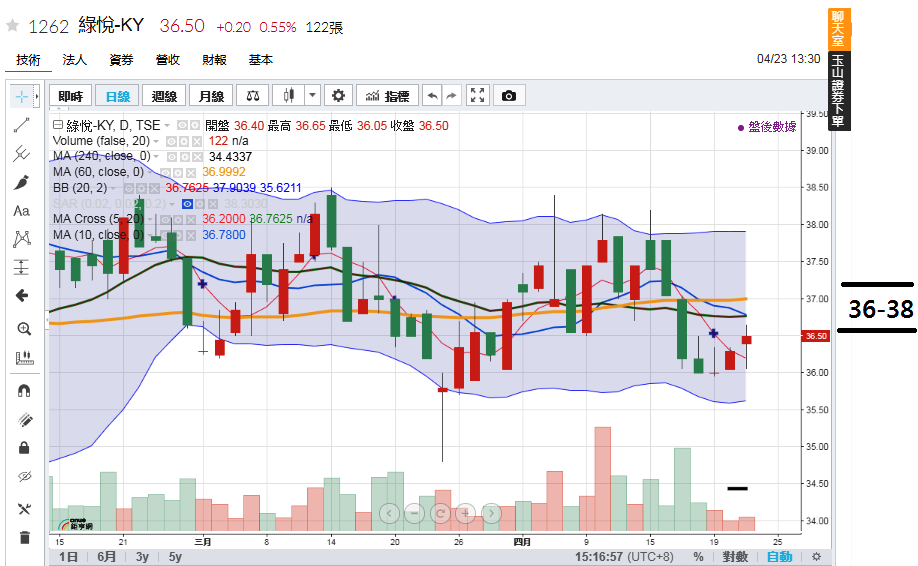918x566 pixels.
Task: Click chart zoom-in plus button
Action: 465,513
